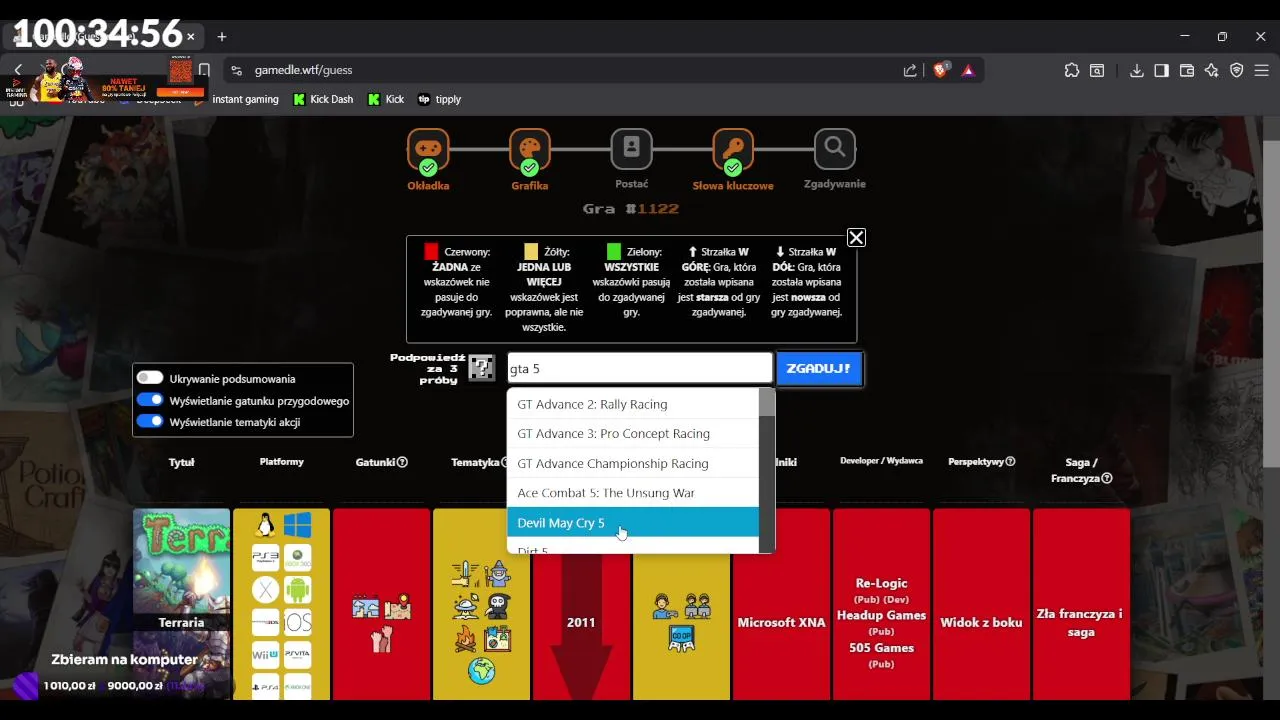Click the PS Vita platform icon
This screenshot has width=1280, height=720.
point(298,655)
